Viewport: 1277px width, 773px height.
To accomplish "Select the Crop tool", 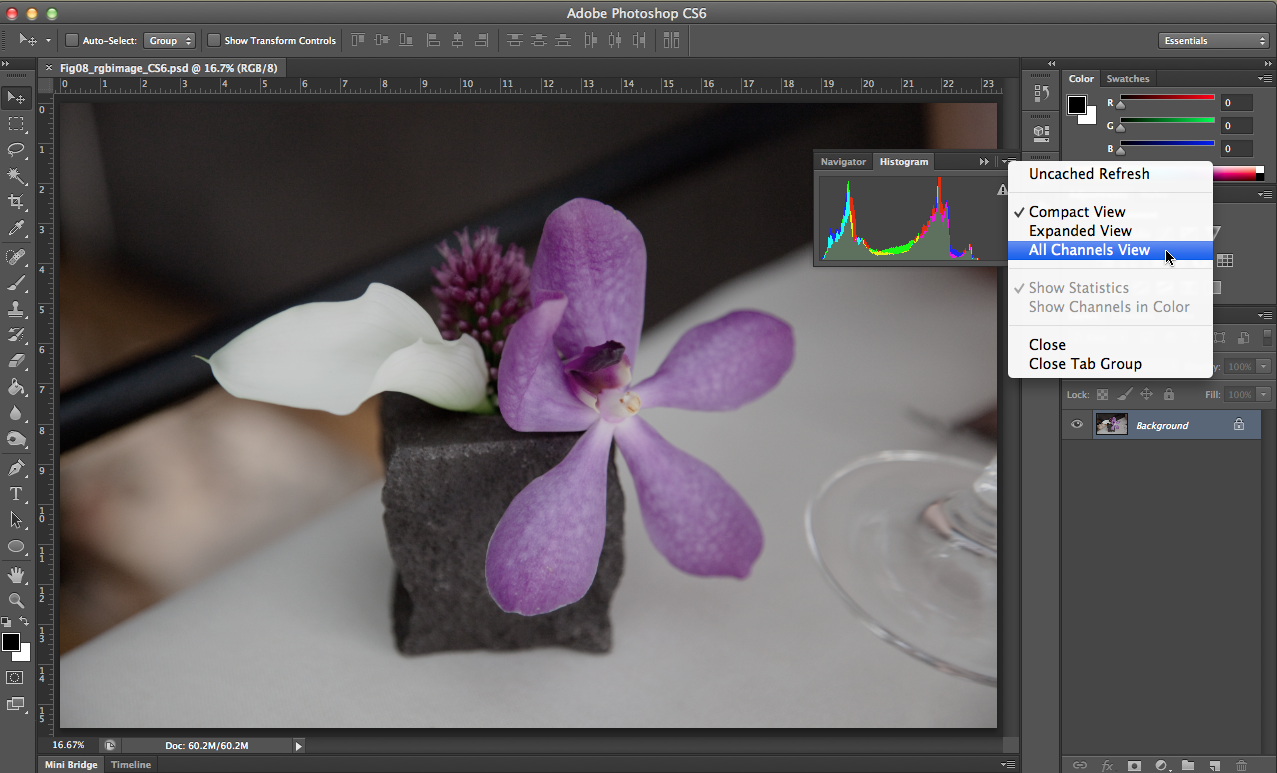I will pos(16,202).
